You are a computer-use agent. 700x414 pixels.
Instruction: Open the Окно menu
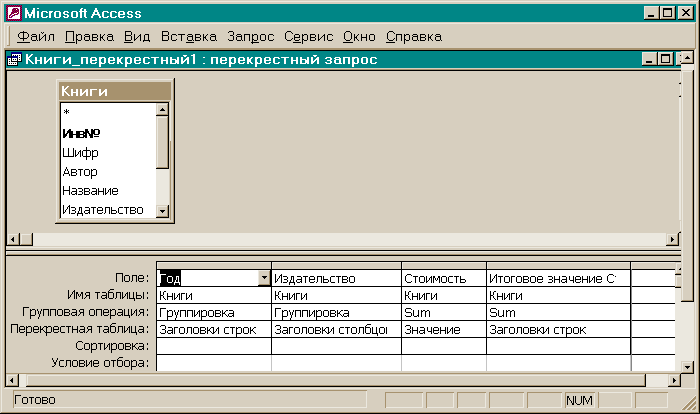[x=359, y=37]
